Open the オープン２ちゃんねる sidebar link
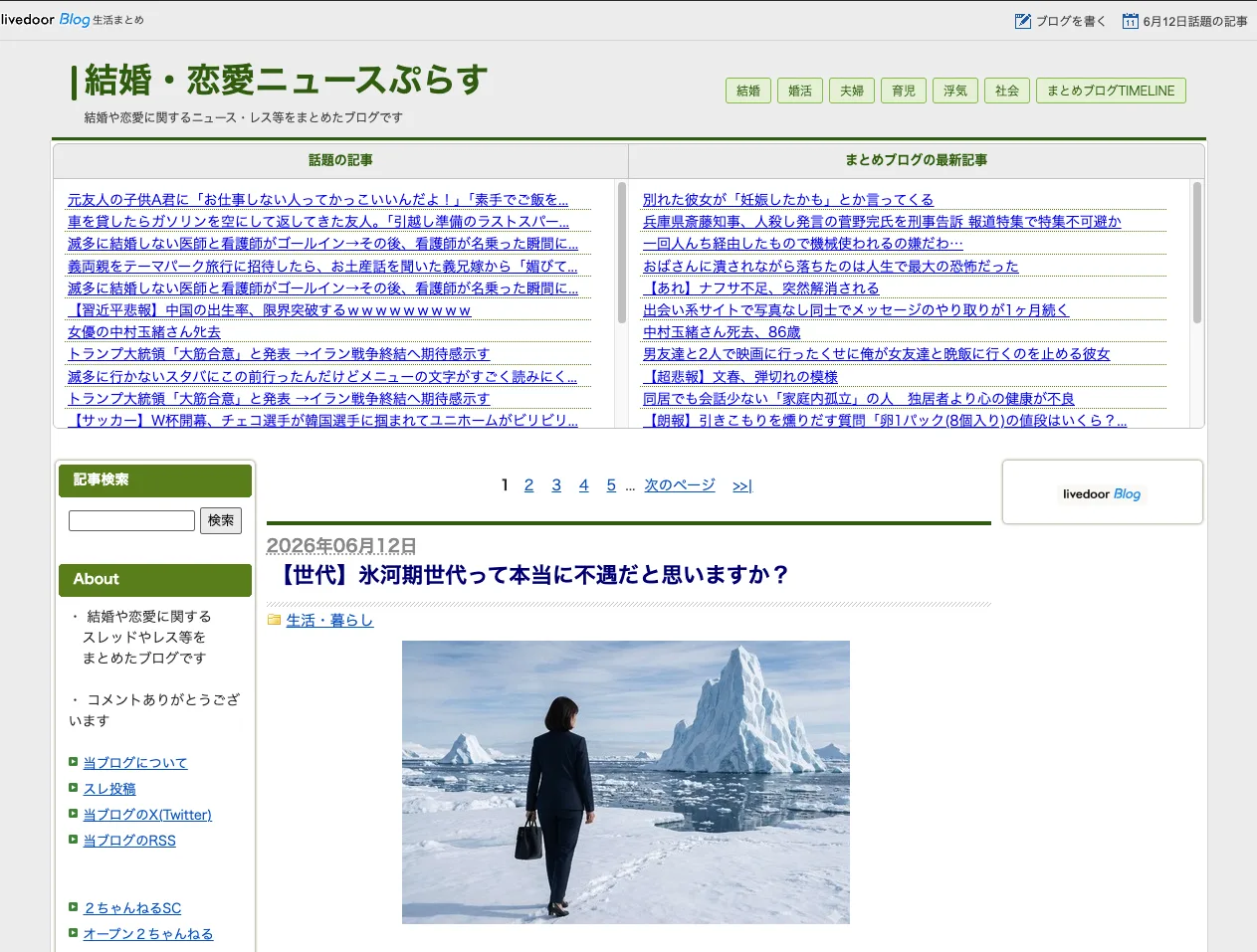The image size is (1257, 952). pyautogui.click(x=148, y=934)
